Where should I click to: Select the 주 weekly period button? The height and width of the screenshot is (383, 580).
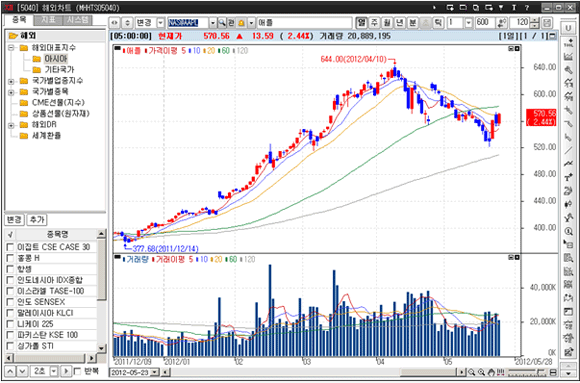coord(374,23)
